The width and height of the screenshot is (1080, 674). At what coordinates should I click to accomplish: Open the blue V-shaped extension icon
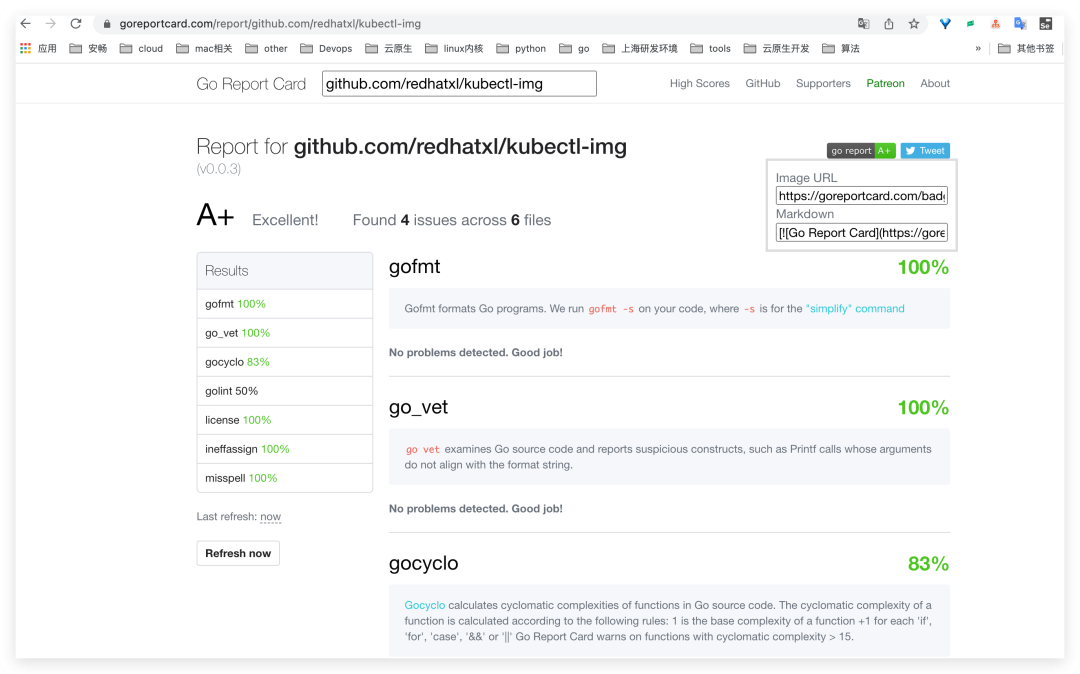(945, 24)
